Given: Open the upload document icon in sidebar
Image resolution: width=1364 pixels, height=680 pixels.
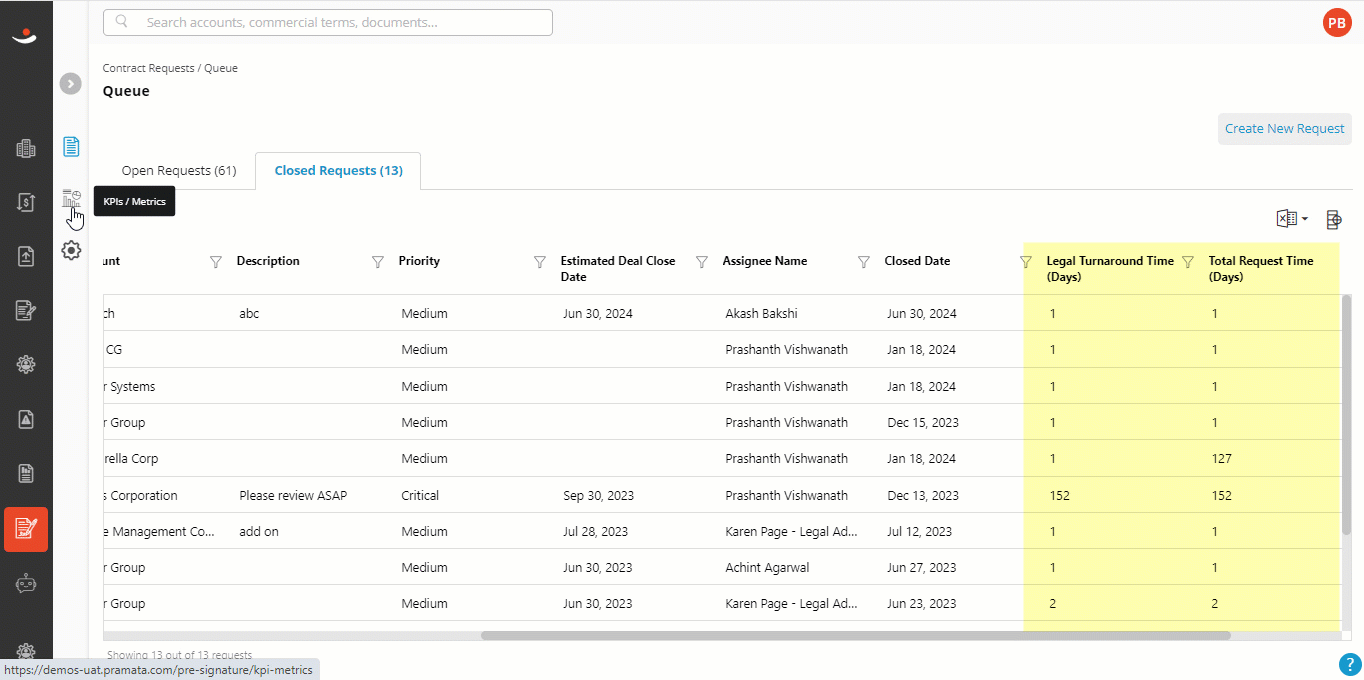Looking at the screenshot, I should (26, 256).
